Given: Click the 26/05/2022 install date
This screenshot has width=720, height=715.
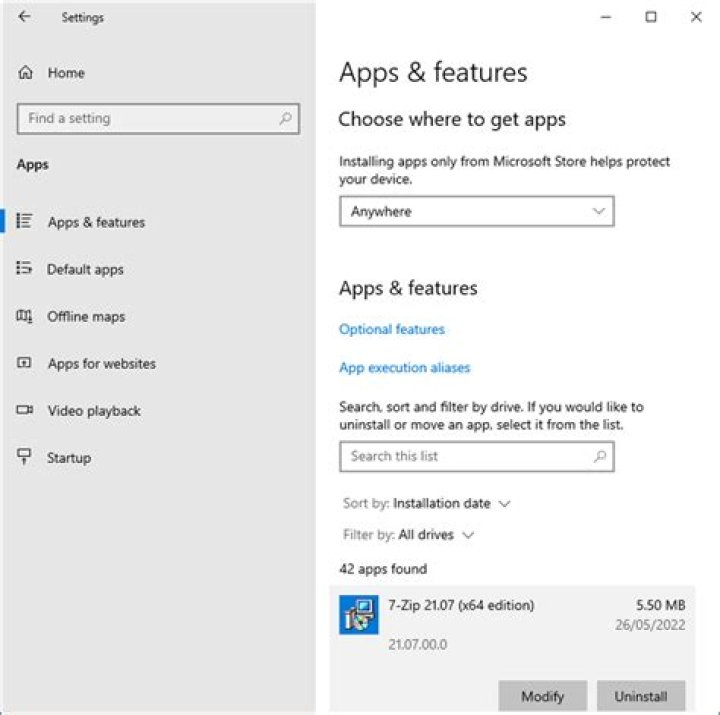Looking at the screenshot, I should coord(650,625).
